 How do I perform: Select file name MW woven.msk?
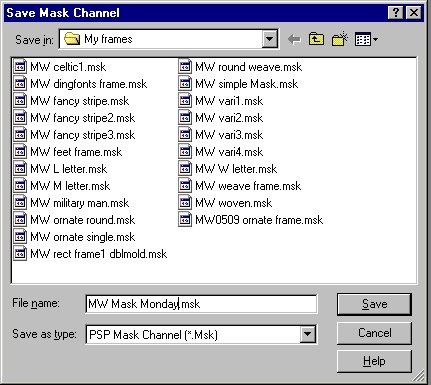click(233, 203)
